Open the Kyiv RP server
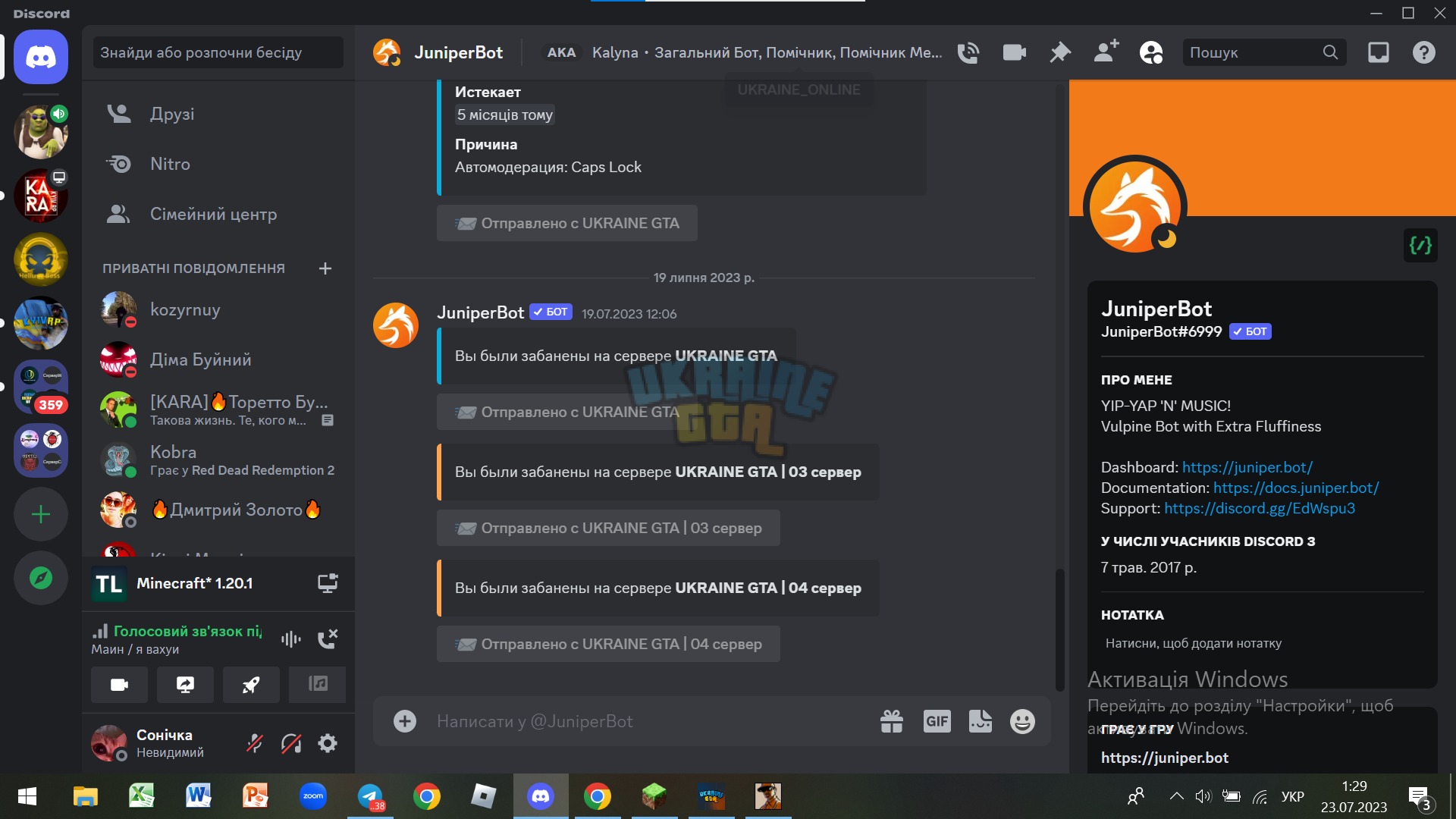Image resolution: width=1456 pixels, height=819 pixels. (41, 323)
